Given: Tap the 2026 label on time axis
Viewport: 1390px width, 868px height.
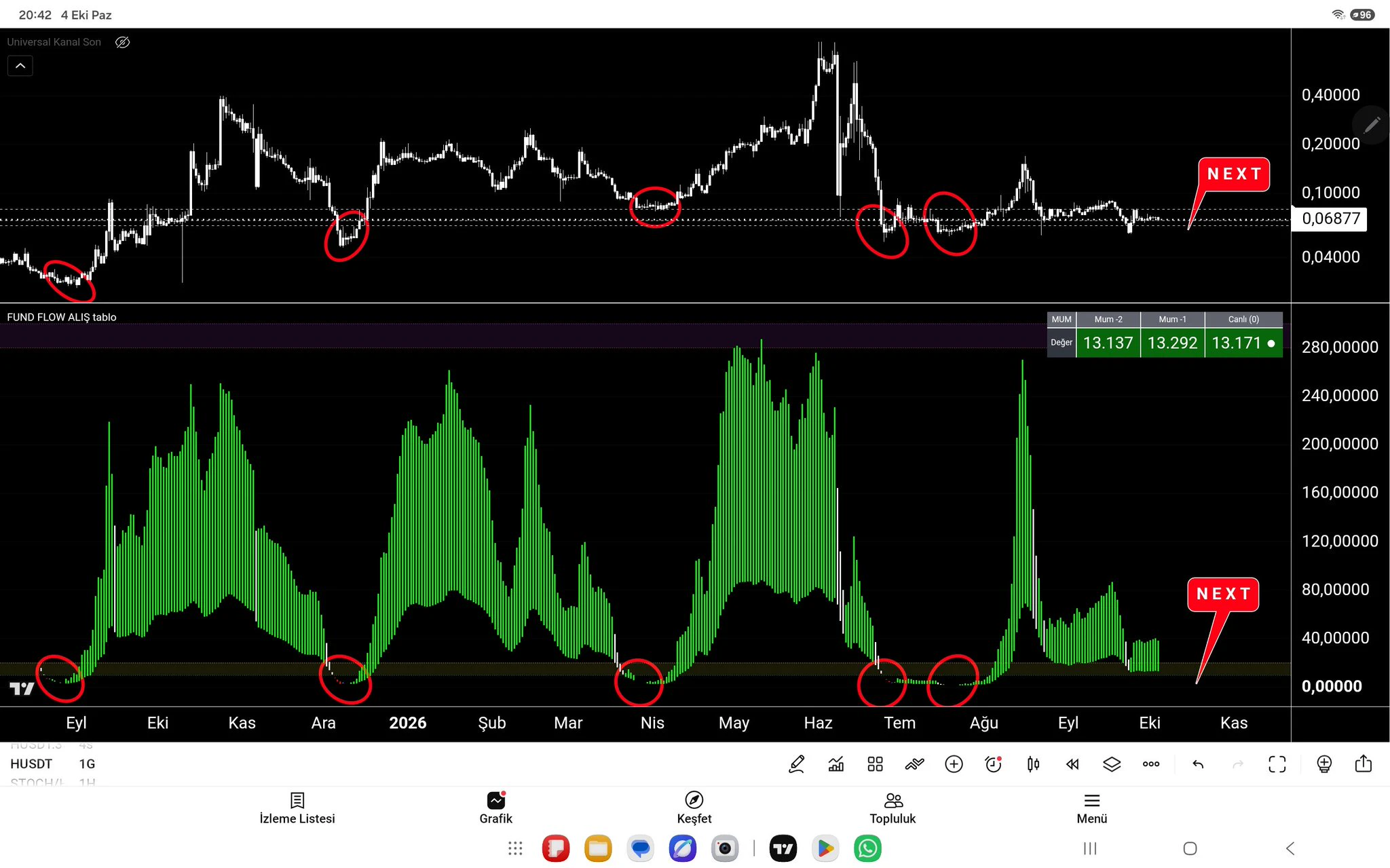Looking at the screenshot, I should tap(407, 723).
